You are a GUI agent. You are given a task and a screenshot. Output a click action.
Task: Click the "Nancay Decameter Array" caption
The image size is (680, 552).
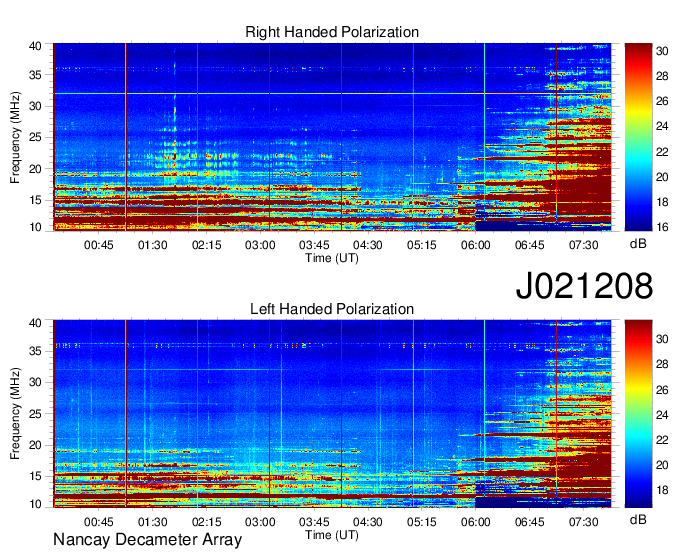pos(147,540)
